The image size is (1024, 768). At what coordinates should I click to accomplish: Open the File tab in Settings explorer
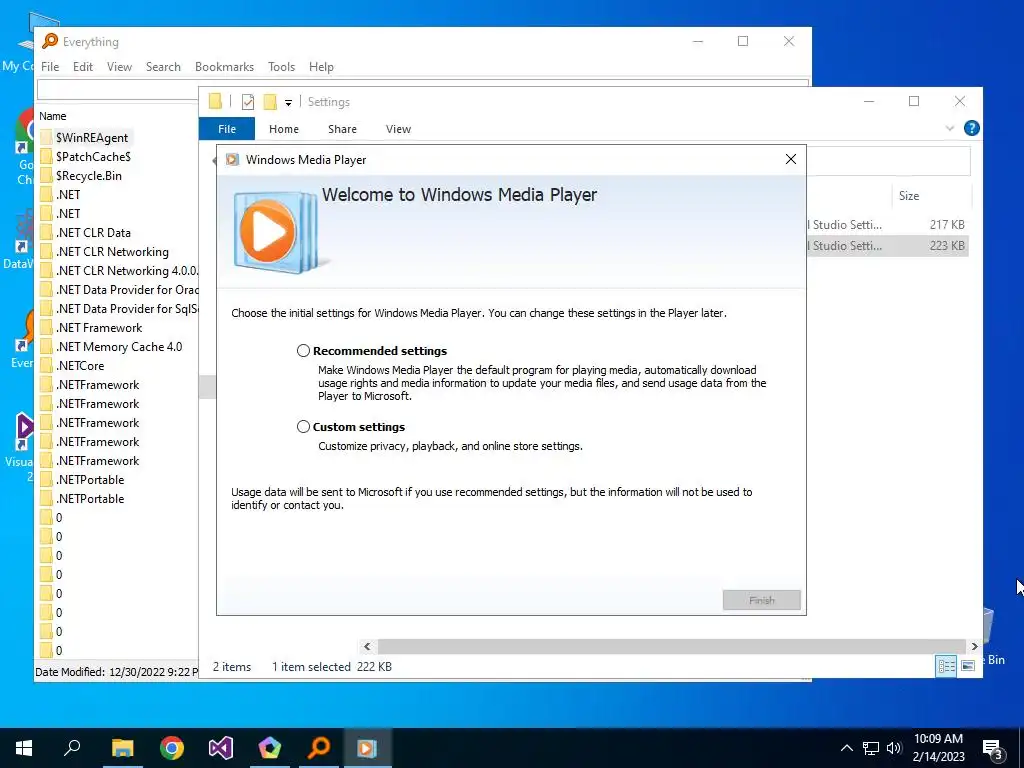pyautogui.click(x=227, y=129)
